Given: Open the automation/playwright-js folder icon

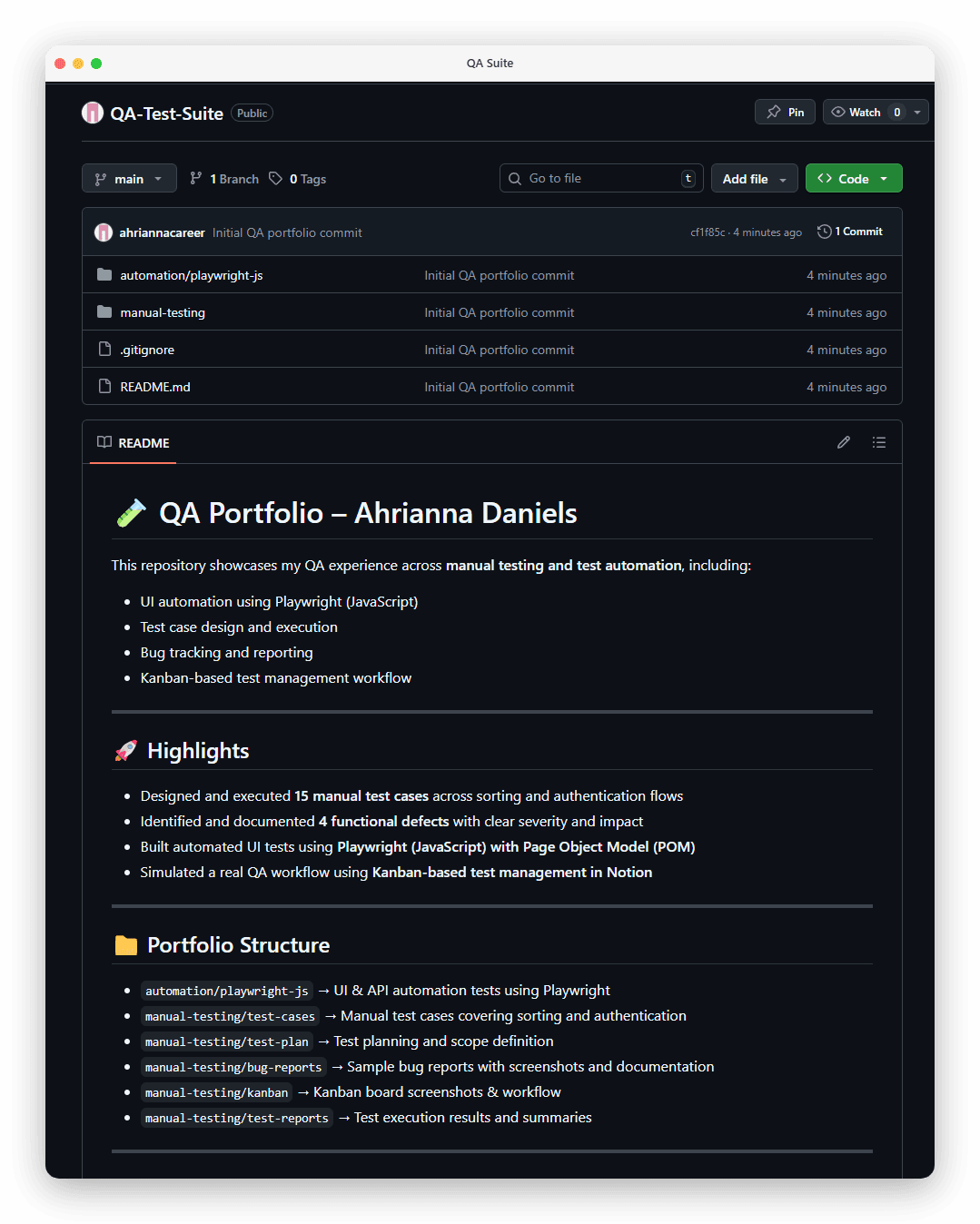Looking at the screenshot, I should pos(104,274).
